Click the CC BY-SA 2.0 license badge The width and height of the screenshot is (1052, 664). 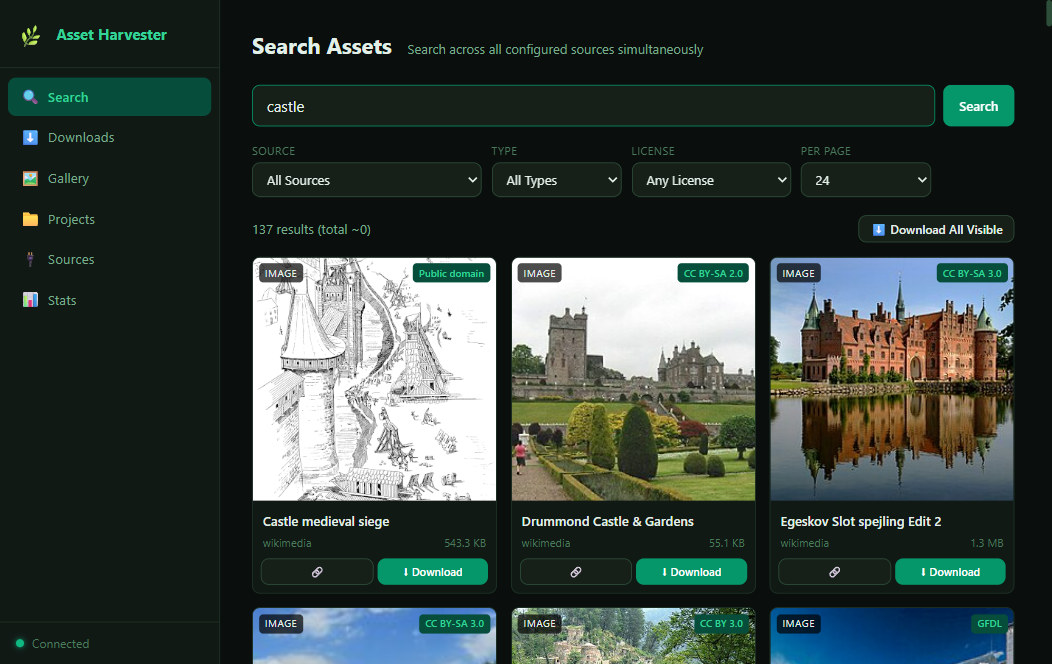(713, 274)
